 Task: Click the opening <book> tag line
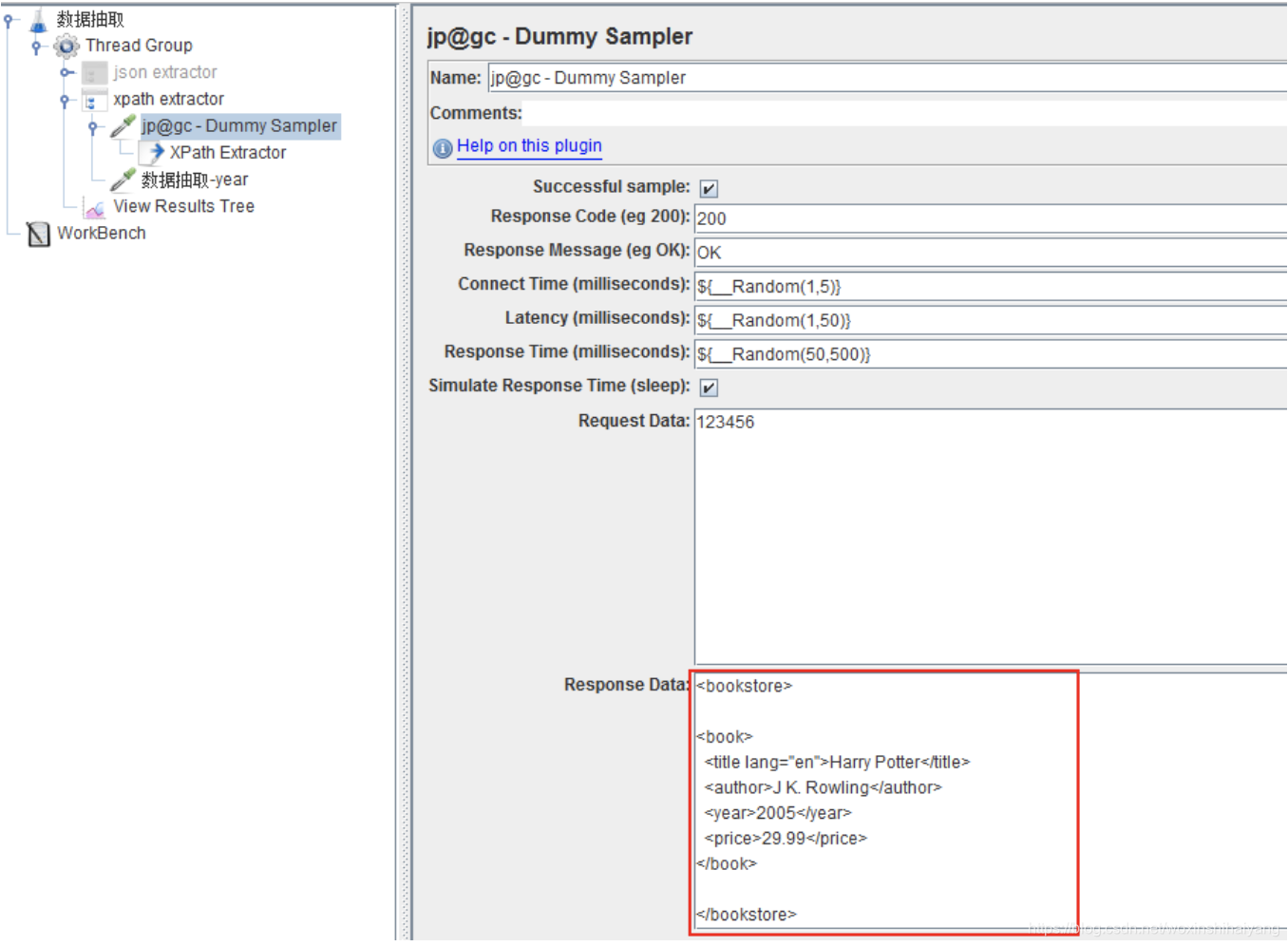pyautogui.click(x=725, y=737)
